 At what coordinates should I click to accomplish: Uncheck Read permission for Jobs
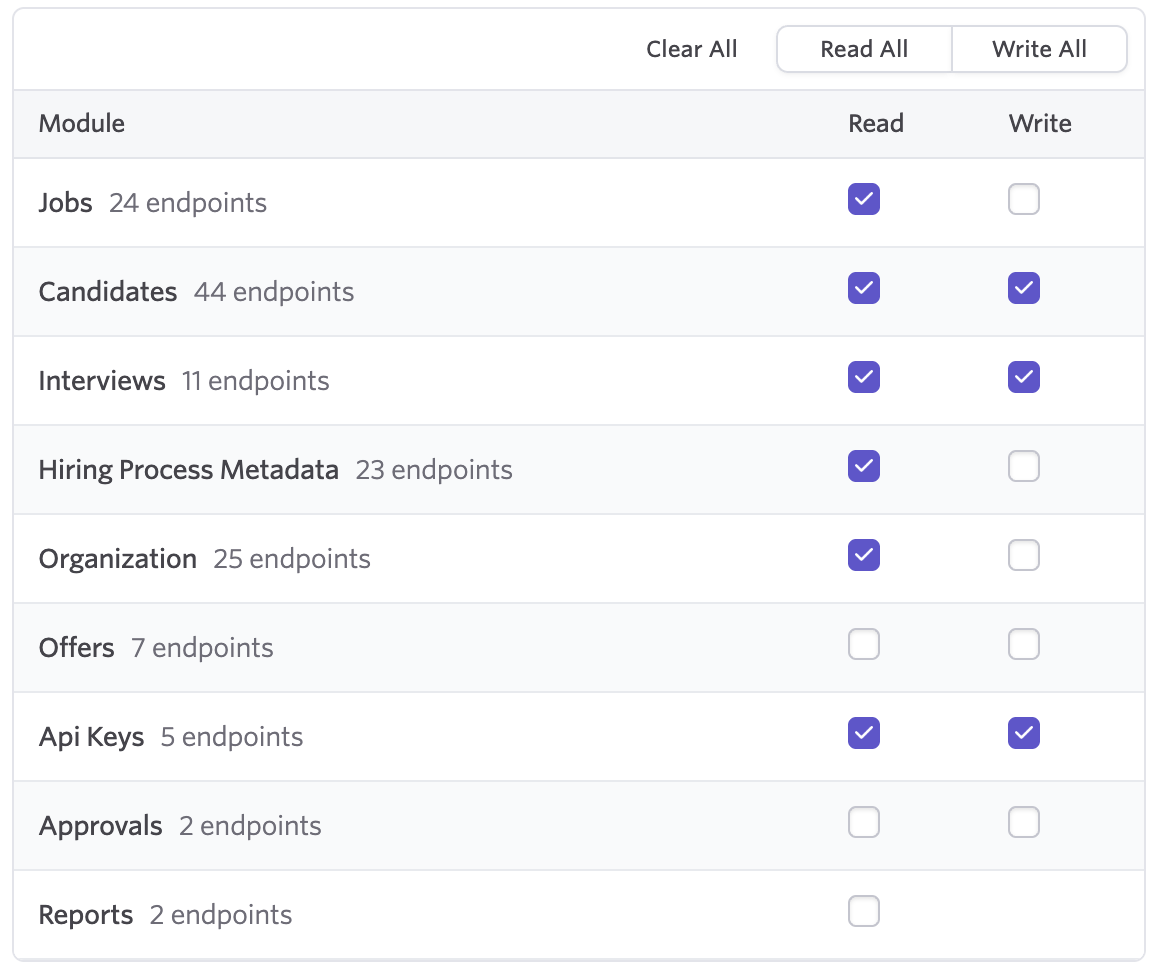coord(863,199)
